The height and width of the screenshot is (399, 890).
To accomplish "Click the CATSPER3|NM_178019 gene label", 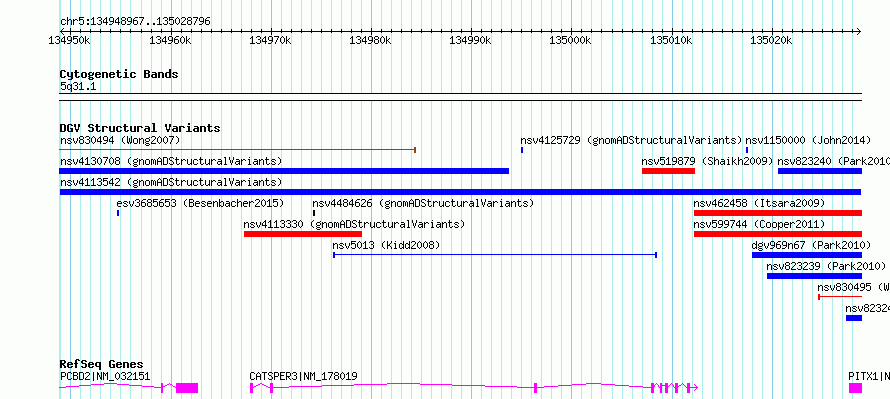I will [303, 377].
